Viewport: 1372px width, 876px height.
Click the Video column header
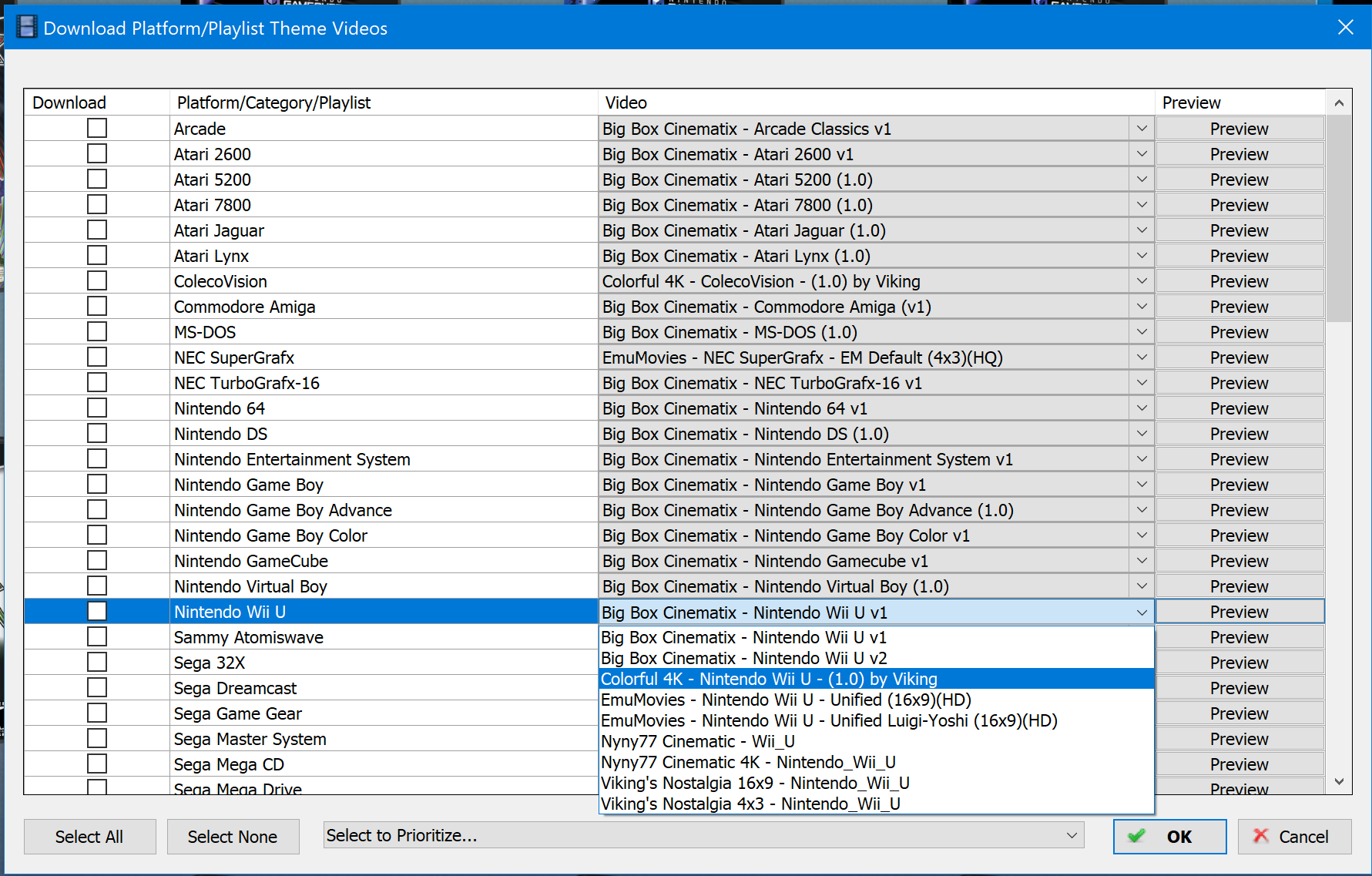877,102
